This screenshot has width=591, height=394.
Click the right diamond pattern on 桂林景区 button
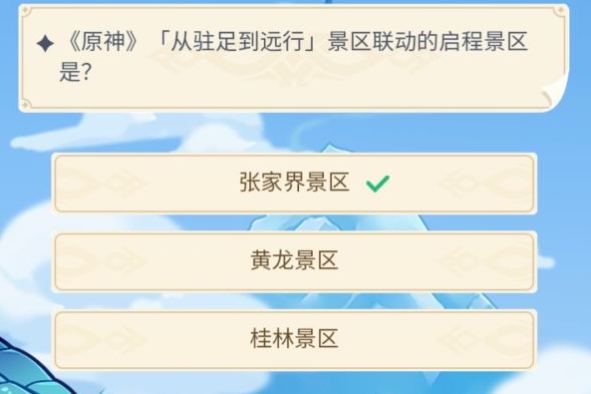pyautogui.click(x=485, y=340)
